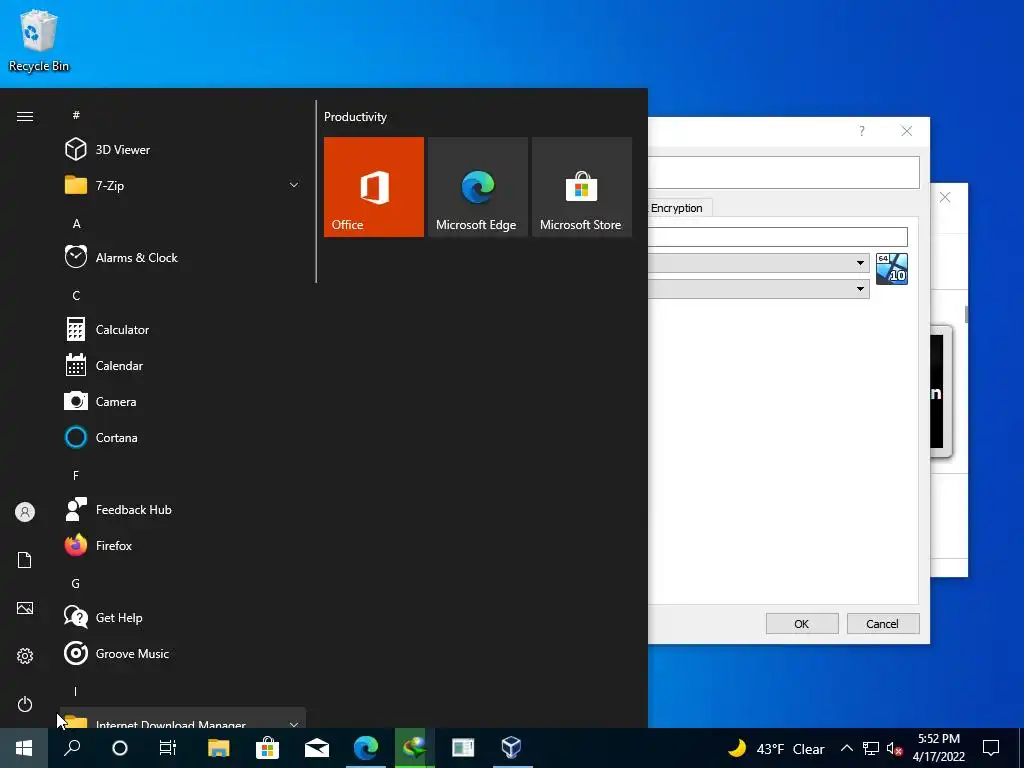Jump to the # letter group header
Screen dimensions: 1024x768
[76, 115]
